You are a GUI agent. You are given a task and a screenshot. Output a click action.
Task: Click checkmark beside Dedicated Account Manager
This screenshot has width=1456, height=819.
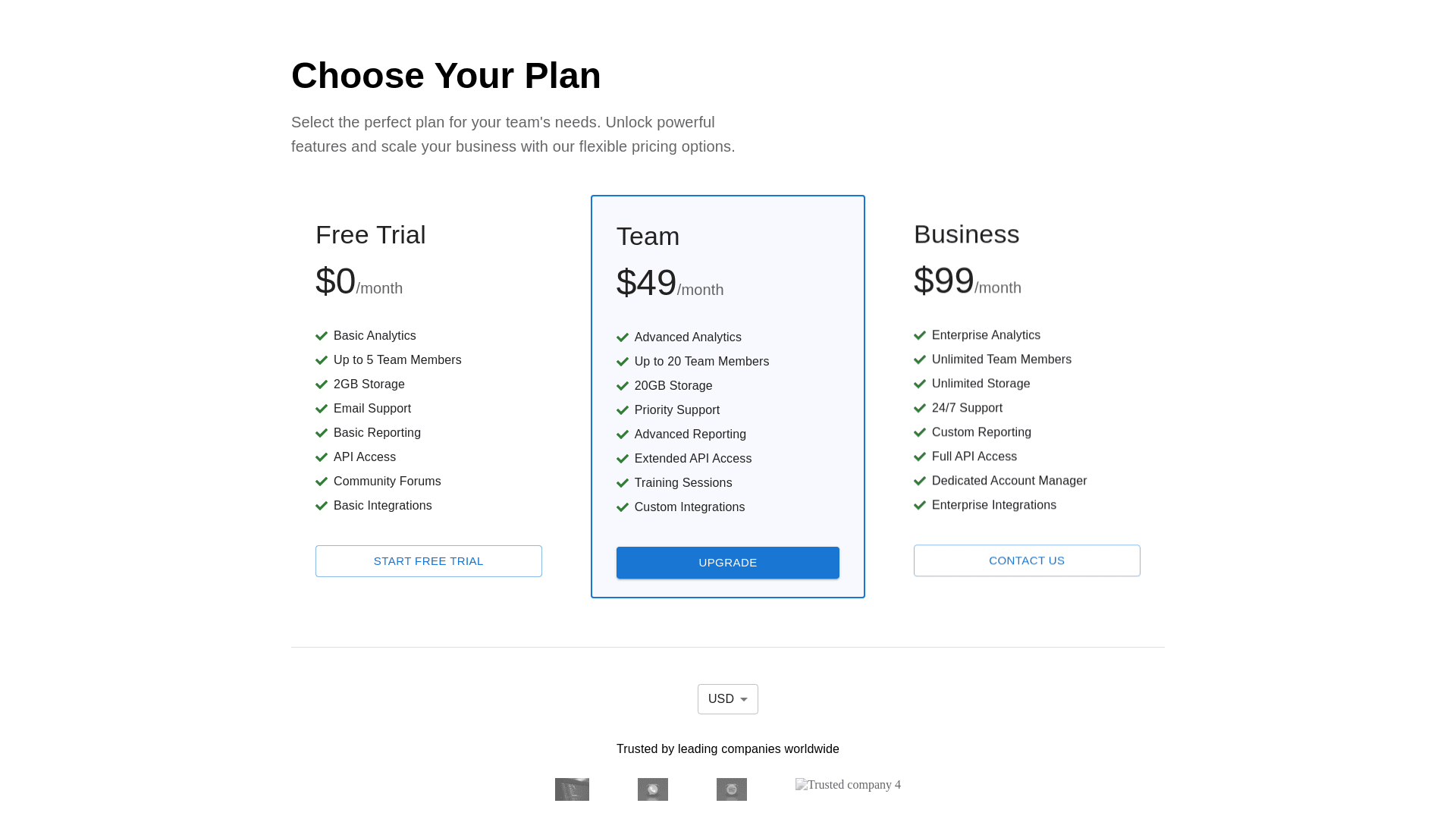[920, 481]
